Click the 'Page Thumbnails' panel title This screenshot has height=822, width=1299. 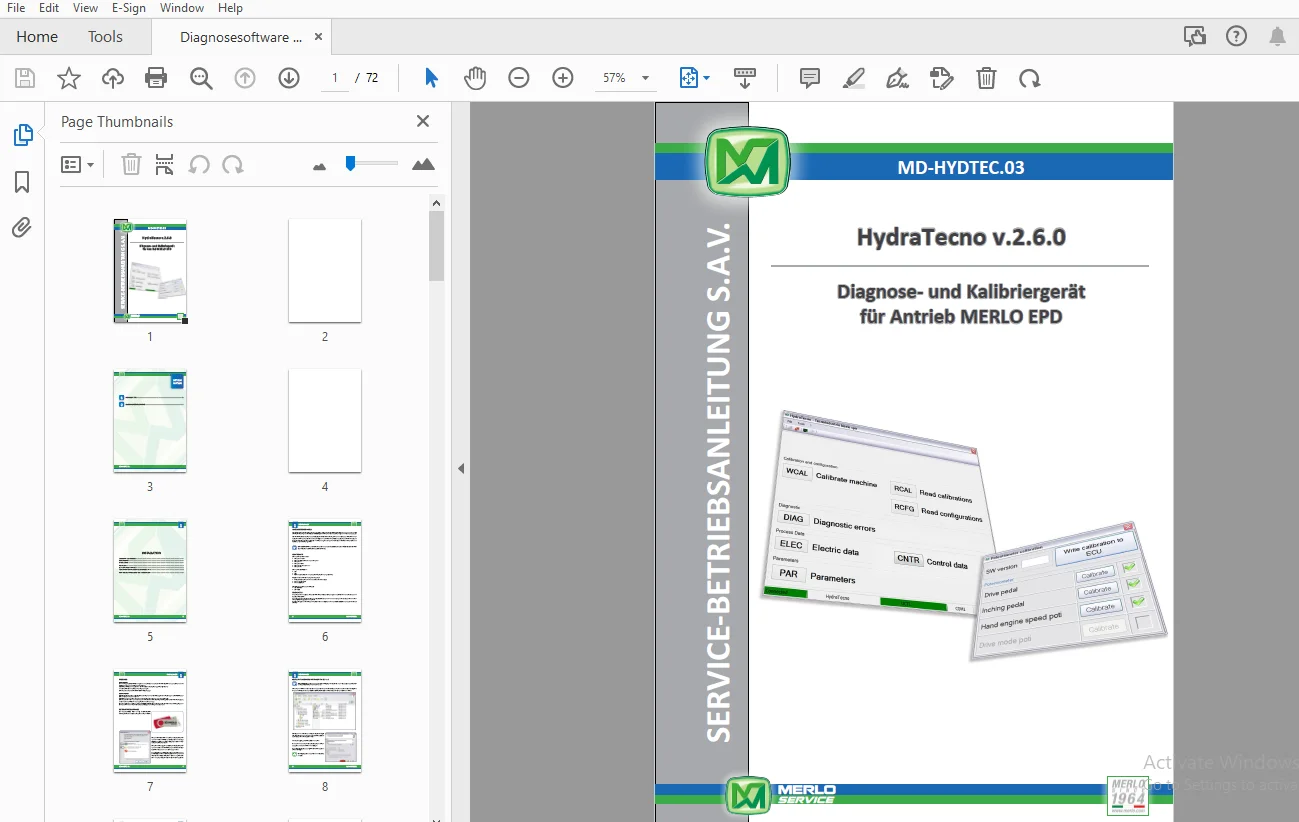click(x=117, y=122)
